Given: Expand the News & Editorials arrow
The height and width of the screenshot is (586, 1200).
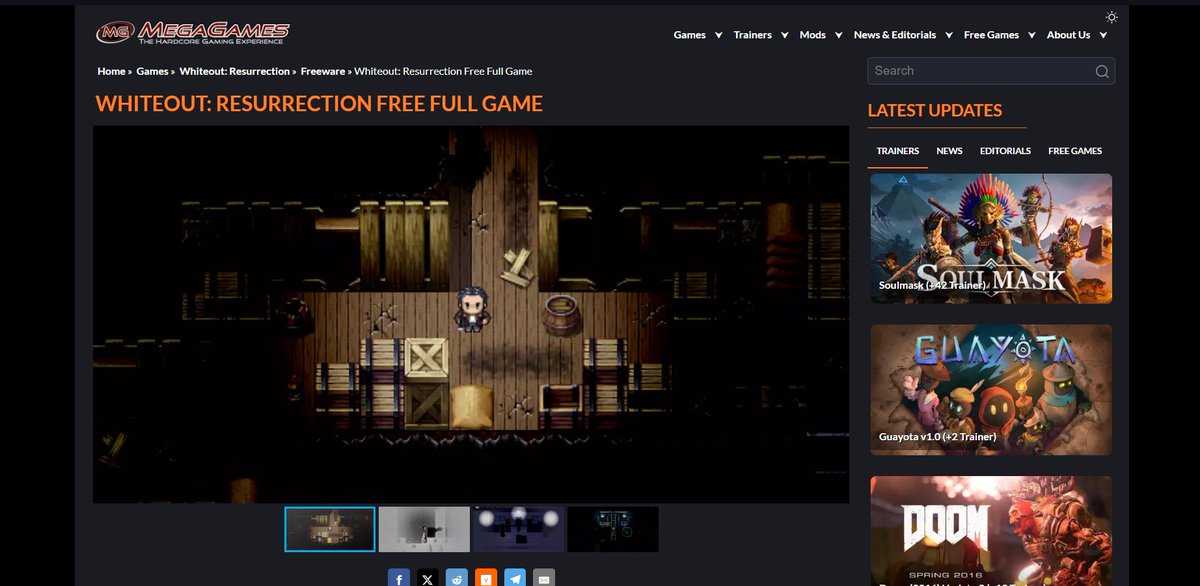Looking at the screenshot, I should (949, 35).
